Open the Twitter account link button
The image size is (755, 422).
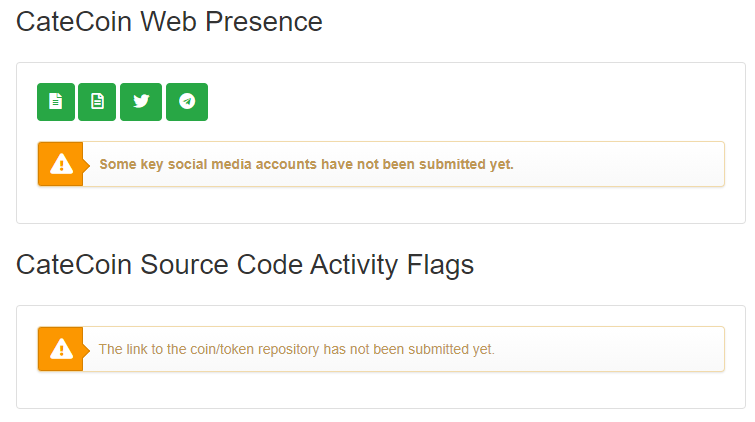pos(141,102)
